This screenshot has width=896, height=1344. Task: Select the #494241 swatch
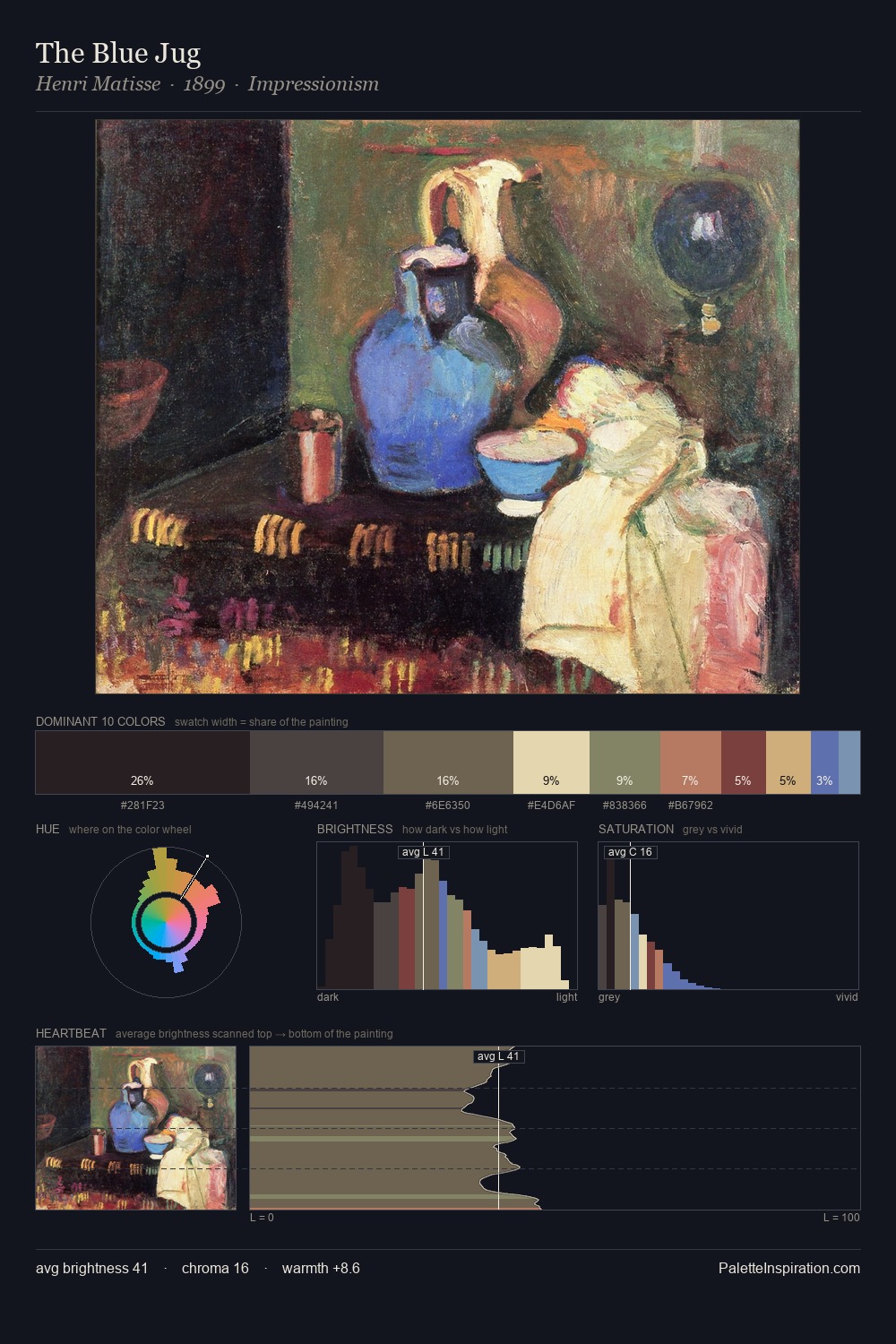click(x=316, y=762)
